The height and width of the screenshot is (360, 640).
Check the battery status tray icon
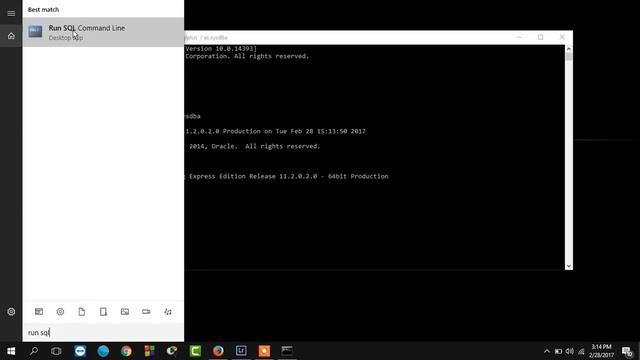click(558, 351)
